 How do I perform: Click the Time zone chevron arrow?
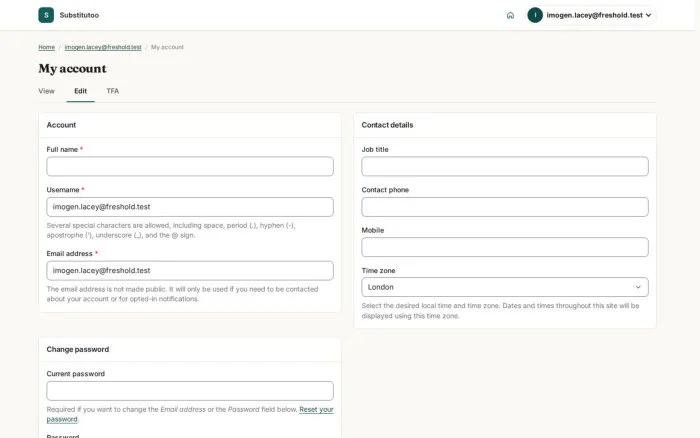coord(638,287)
